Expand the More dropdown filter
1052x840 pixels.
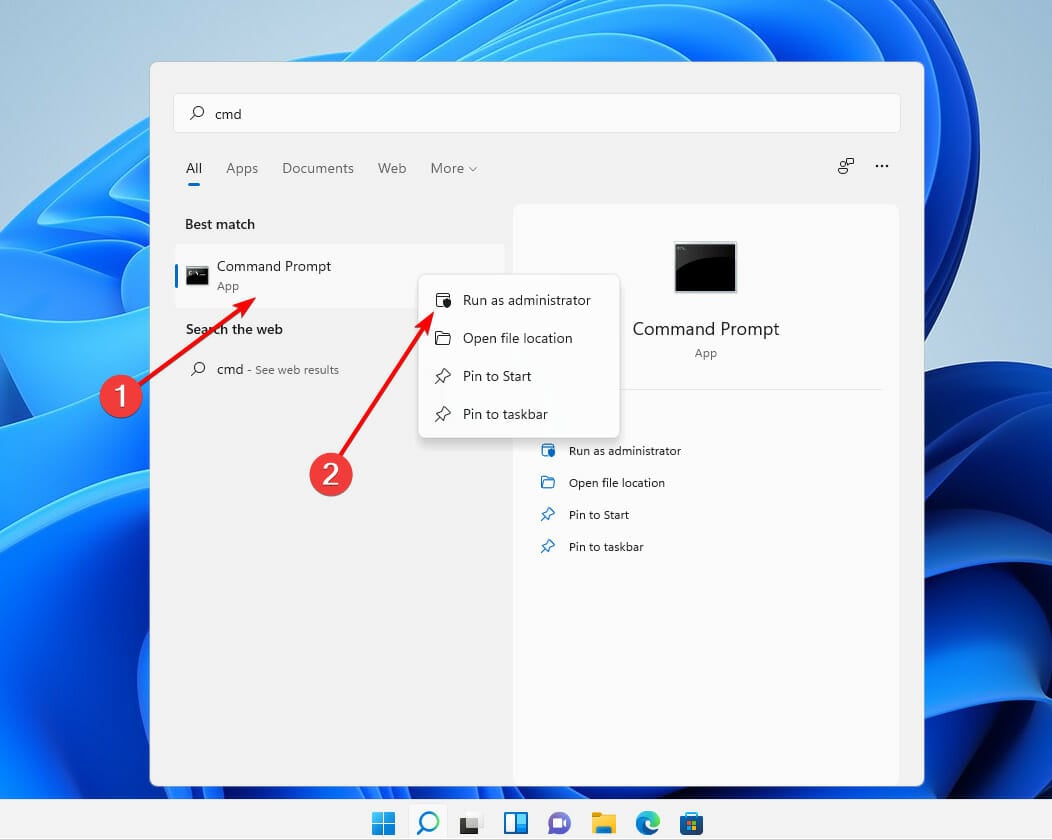click(454, 168)
